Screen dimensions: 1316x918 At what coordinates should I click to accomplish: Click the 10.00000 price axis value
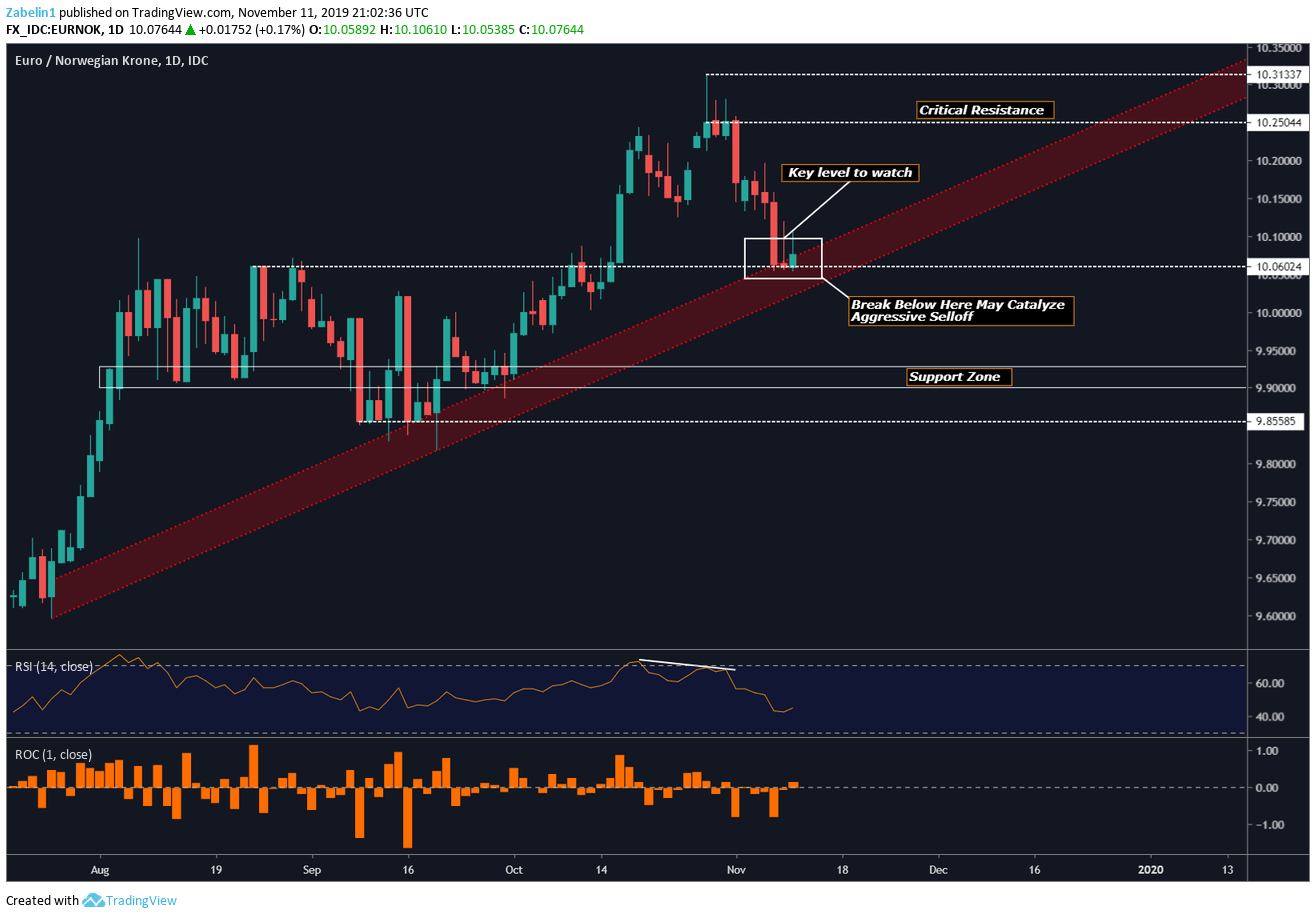click(1280, 313)
